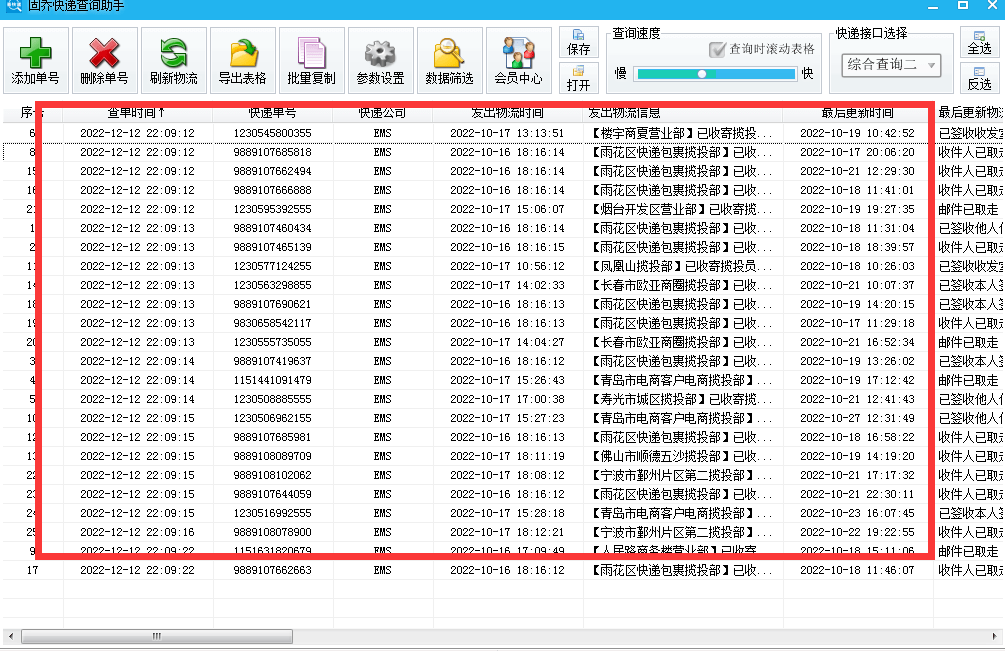Click the horizontal scrollbar thumb
This screenshot has width=1005, height=651.
pyautogui.click(x=157, y=636)
